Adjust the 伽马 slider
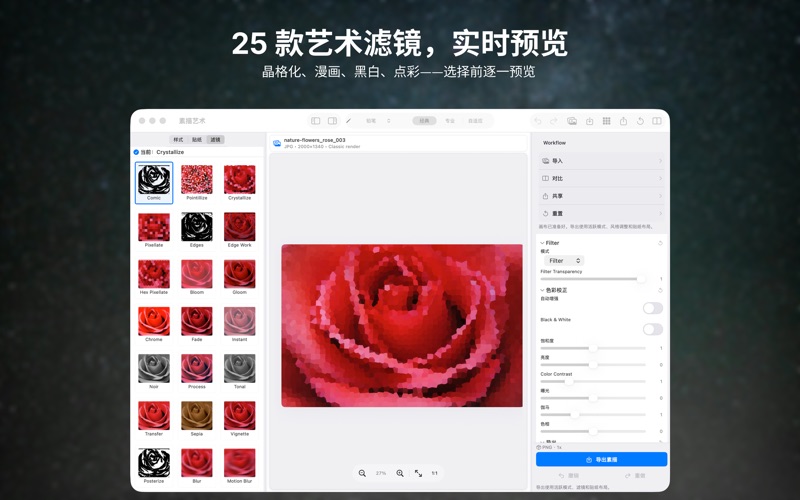800x500 pixels. tap(593, 415)
